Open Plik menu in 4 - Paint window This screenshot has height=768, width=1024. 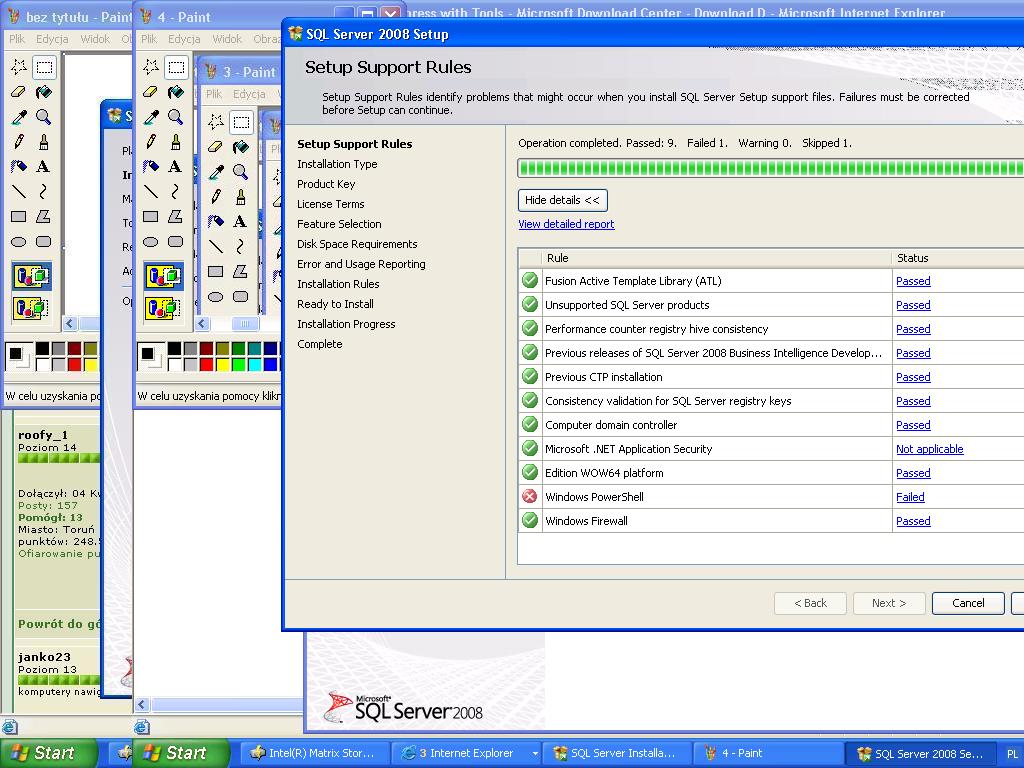point(149,39)
